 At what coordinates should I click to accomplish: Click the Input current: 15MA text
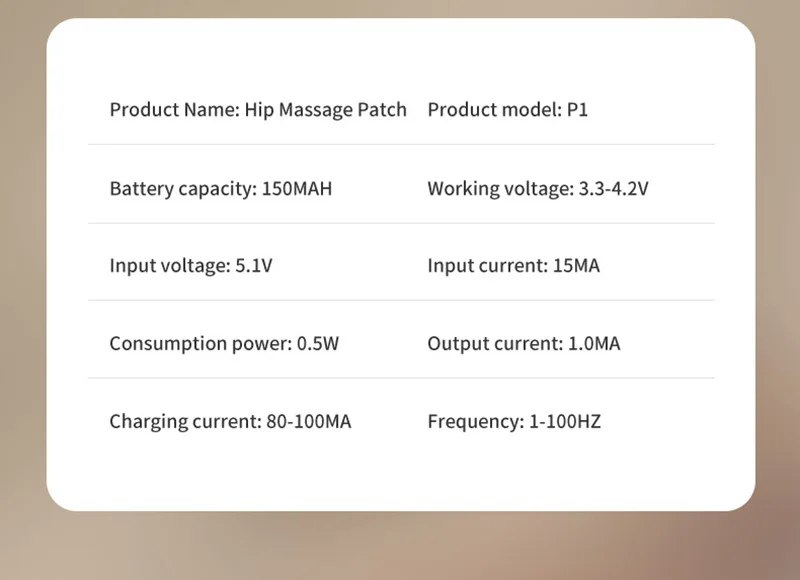click(514, 266)
